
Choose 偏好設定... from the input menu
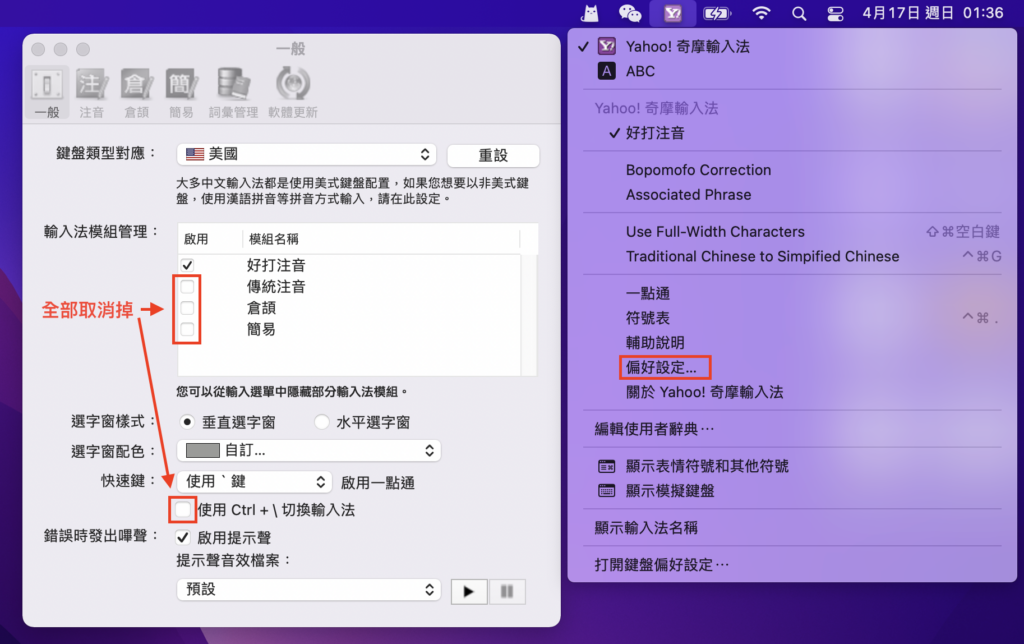tap(661, 367)
